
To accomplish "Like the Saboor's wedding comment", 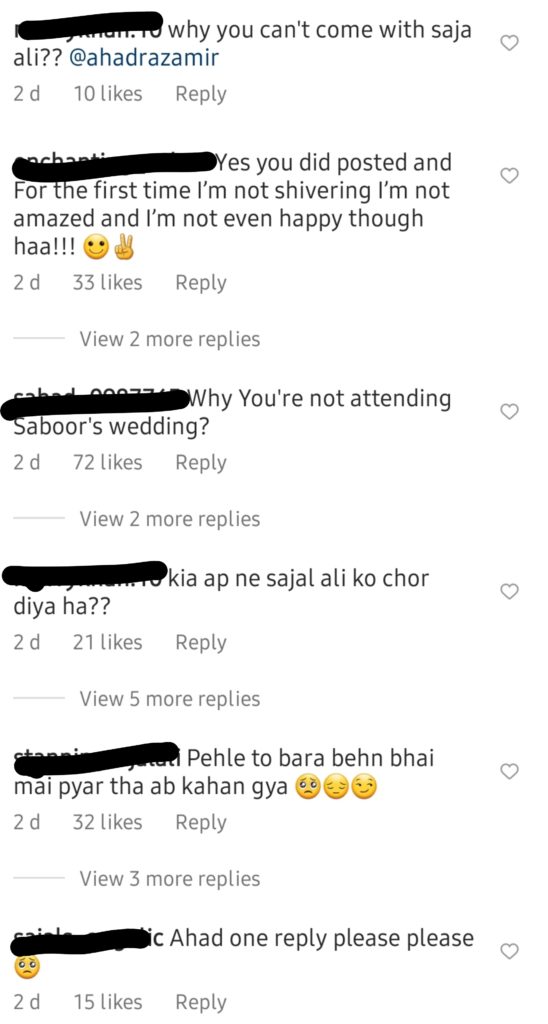I will (x=509, y=411).
